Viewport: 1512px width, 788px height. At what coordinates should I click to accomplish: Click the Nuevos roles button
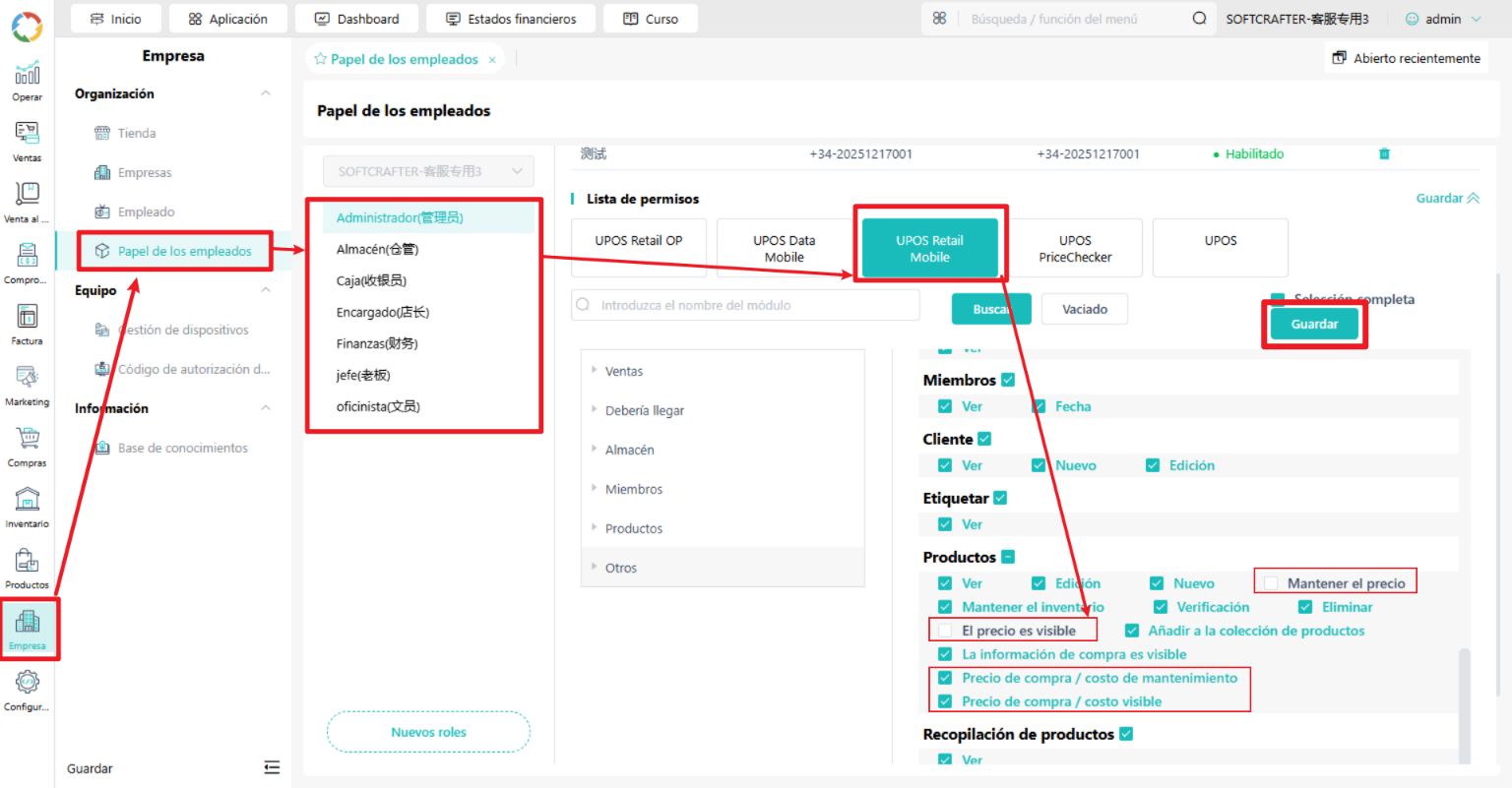click(428, 732)
